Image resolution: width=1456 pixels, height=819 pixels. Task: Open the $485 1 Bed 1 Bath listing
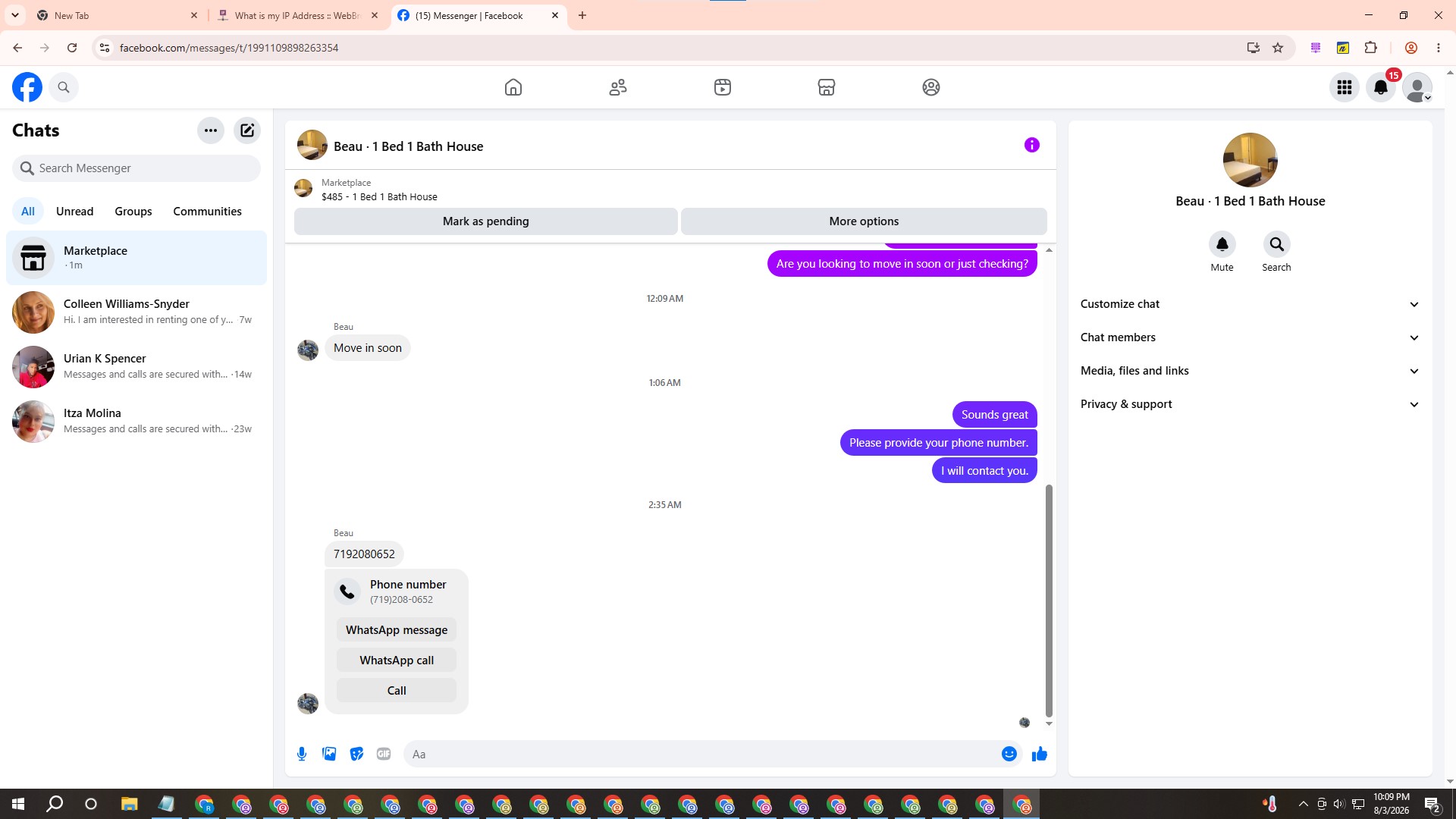[x=379, y=196]
